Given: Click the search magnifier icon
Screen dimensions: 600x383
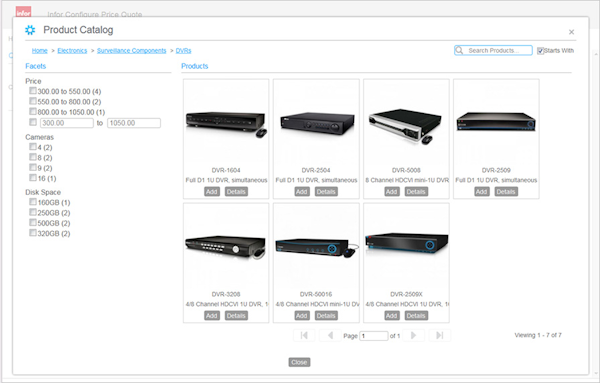Looking at the screenshot, I should pyautogui.click(x=460, y=50).
